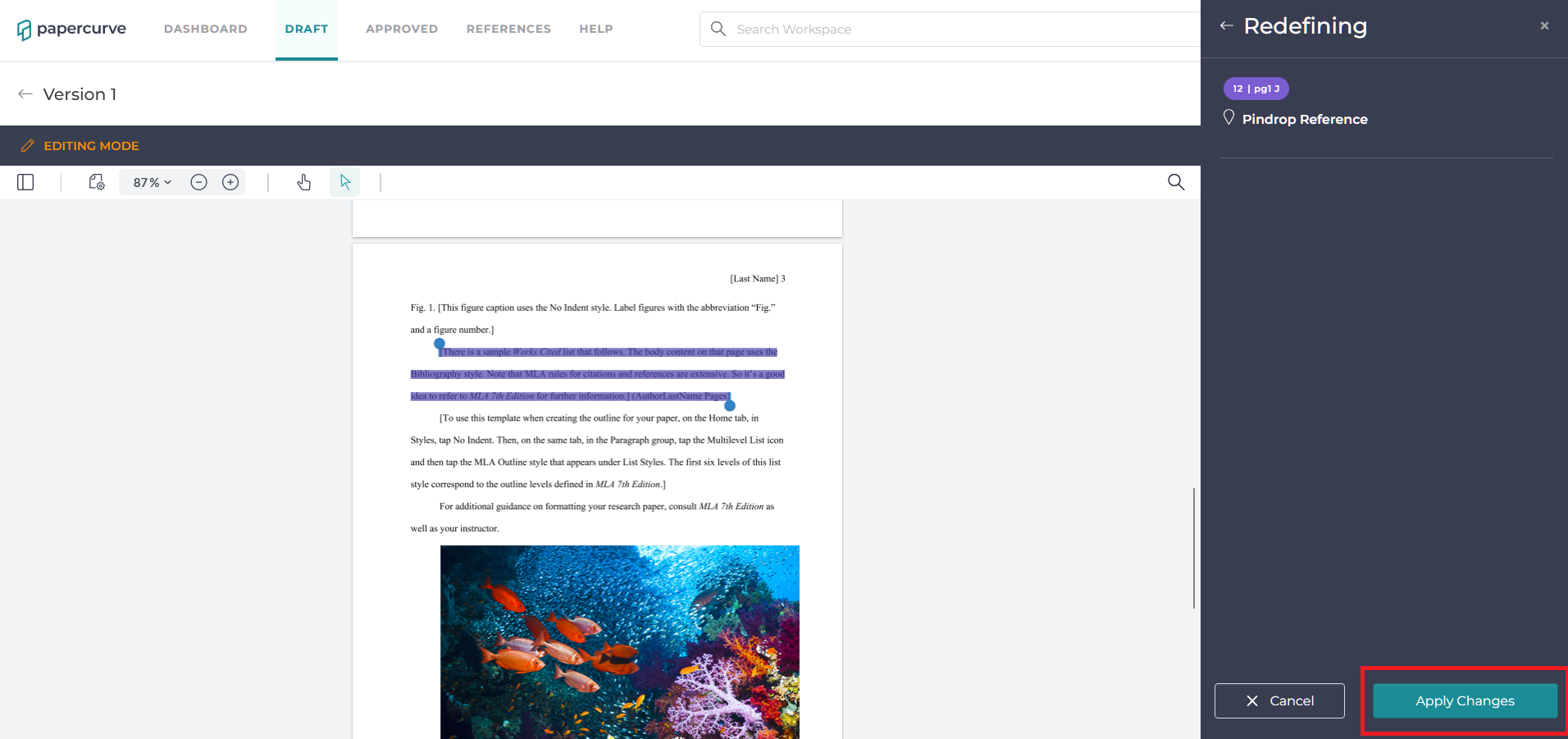This screenshot has width=1568, height=739.
Task: Click the Apply Changes button
Action: tap(1465, 701)
